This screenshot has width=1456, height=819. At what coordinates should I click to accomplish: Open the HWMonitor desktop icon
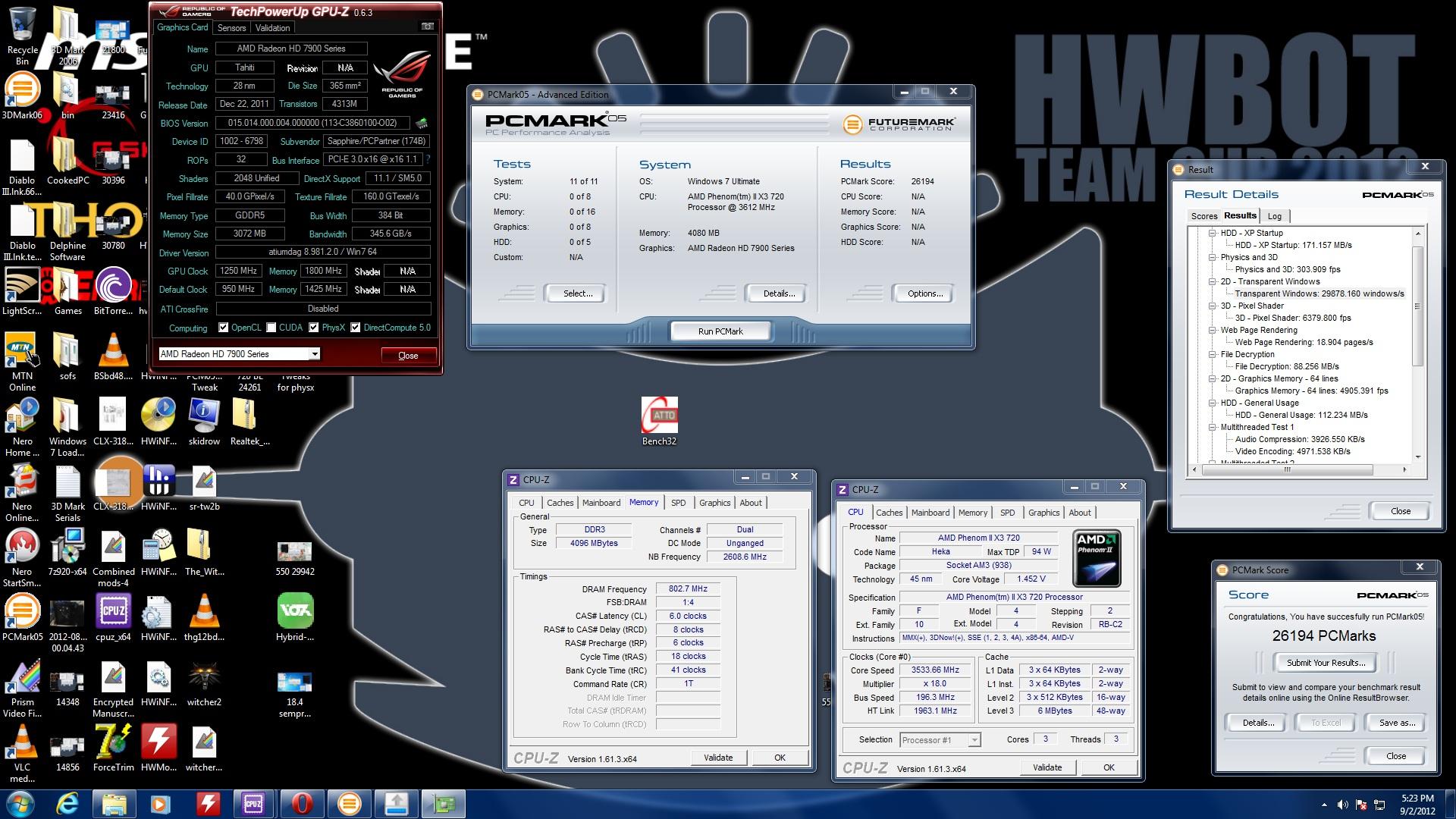[158, 748]
